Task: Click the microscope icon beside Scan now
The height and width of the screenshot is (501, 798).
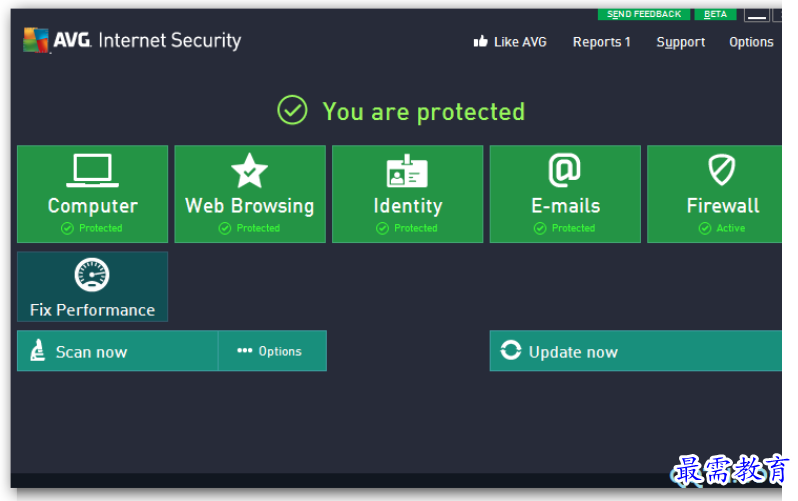Action: (x=37, y=351)
